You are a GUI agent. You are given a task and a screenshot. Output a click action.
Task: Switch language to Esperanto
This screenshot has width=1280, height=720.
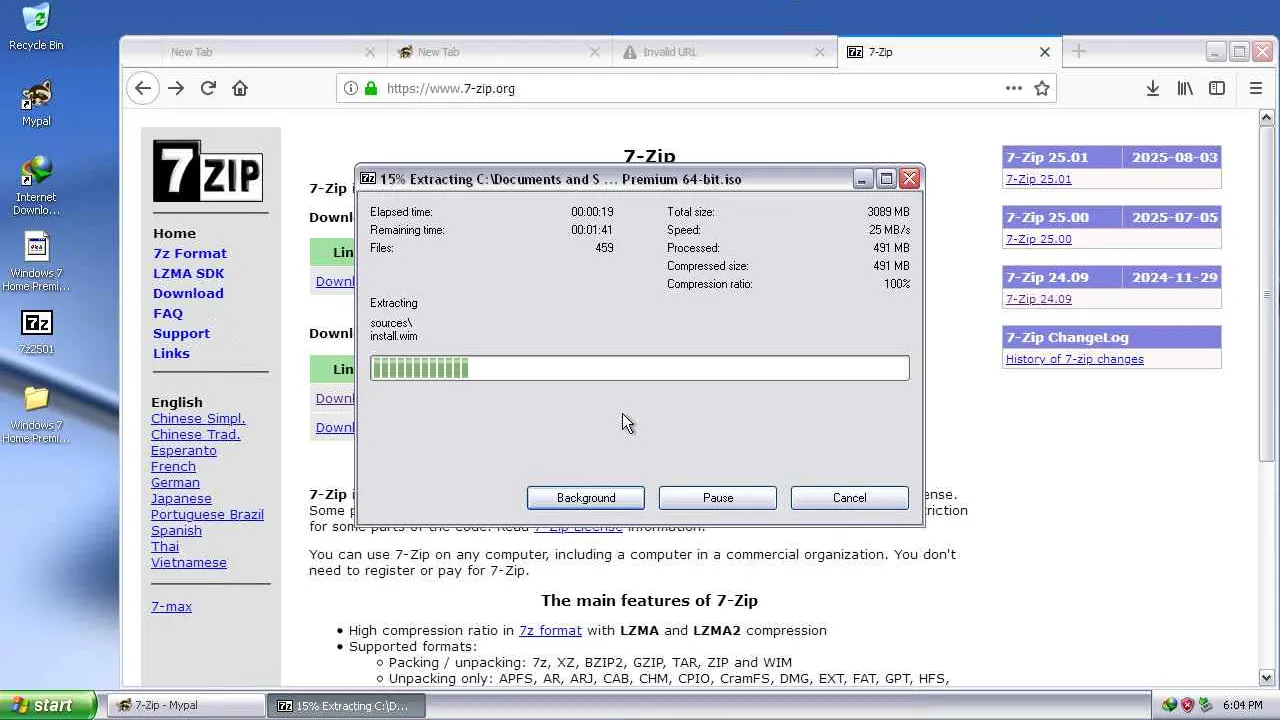coord(184,450)
